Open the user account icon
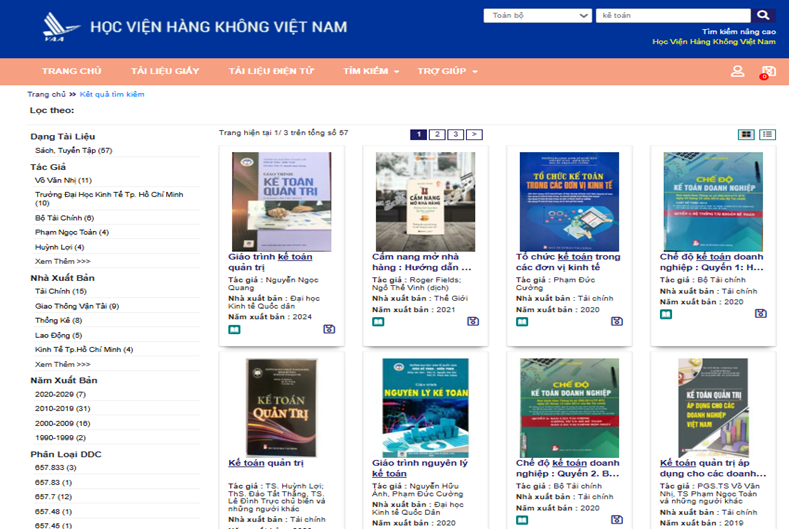The height and width of the screenshot is (529, 789). tap(738, 71)
